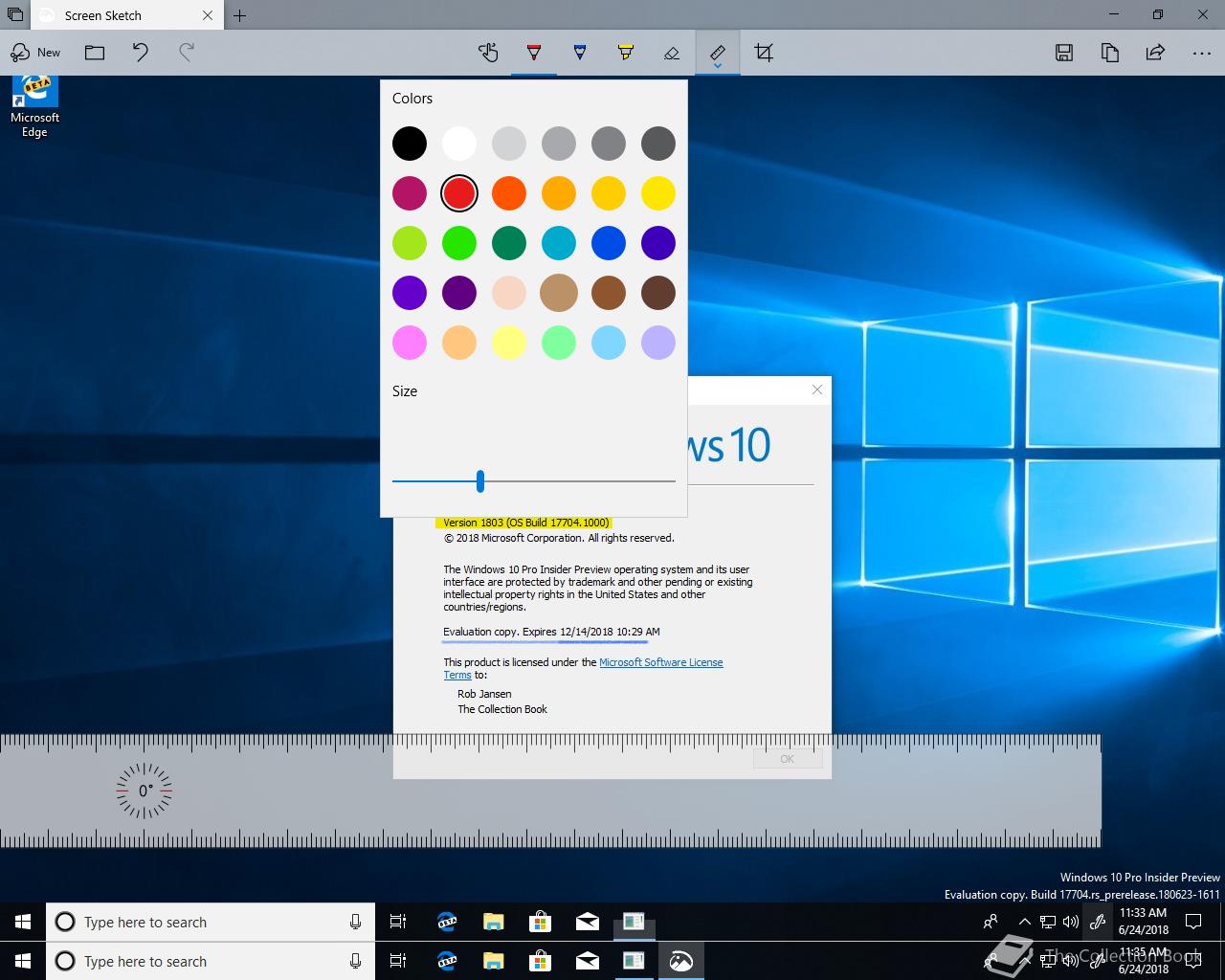Open Screen Sketch icon in the taskbar
The image size is (1225, 980).
(x=680, y=961)
